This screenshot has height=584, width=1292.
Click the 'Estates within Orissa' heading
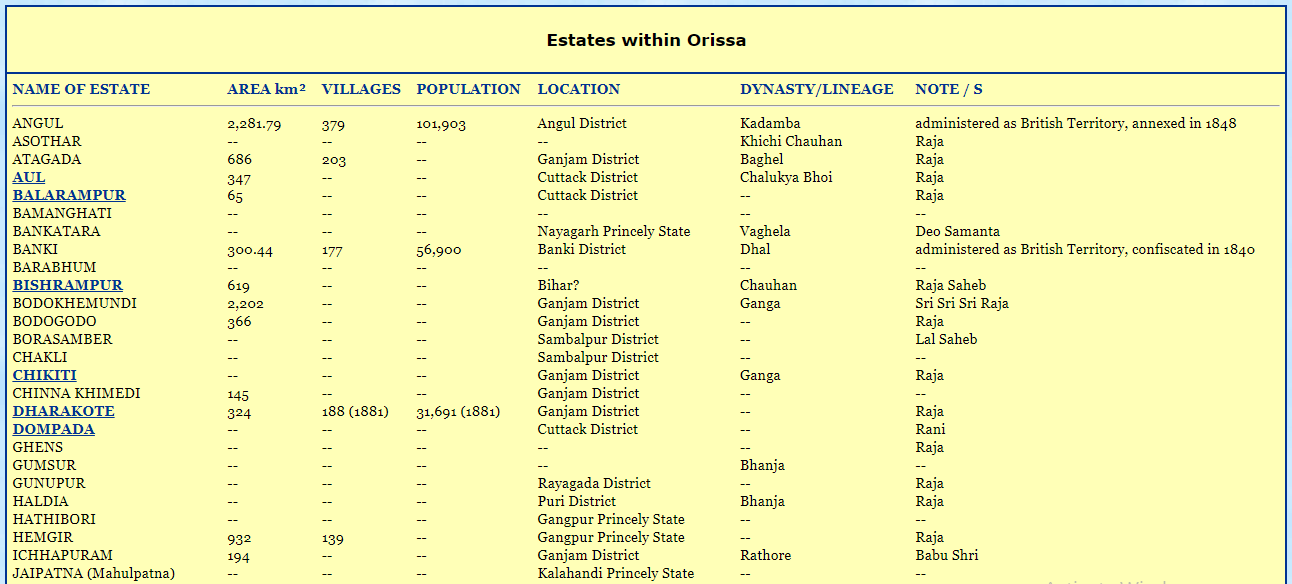click(646, 41)
